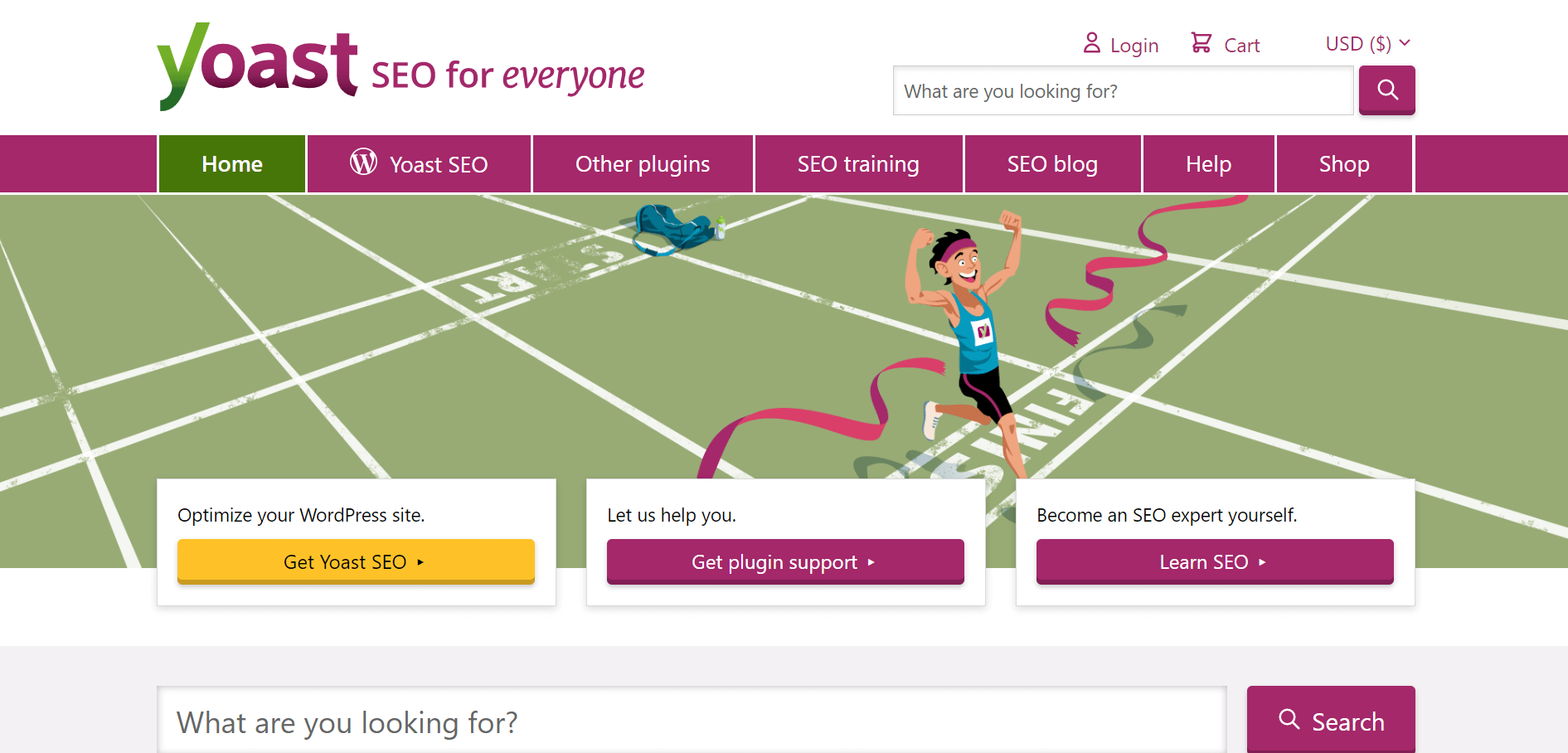
Task: Click the "SEO for everyone" tagline
Action: pos(507,76)
